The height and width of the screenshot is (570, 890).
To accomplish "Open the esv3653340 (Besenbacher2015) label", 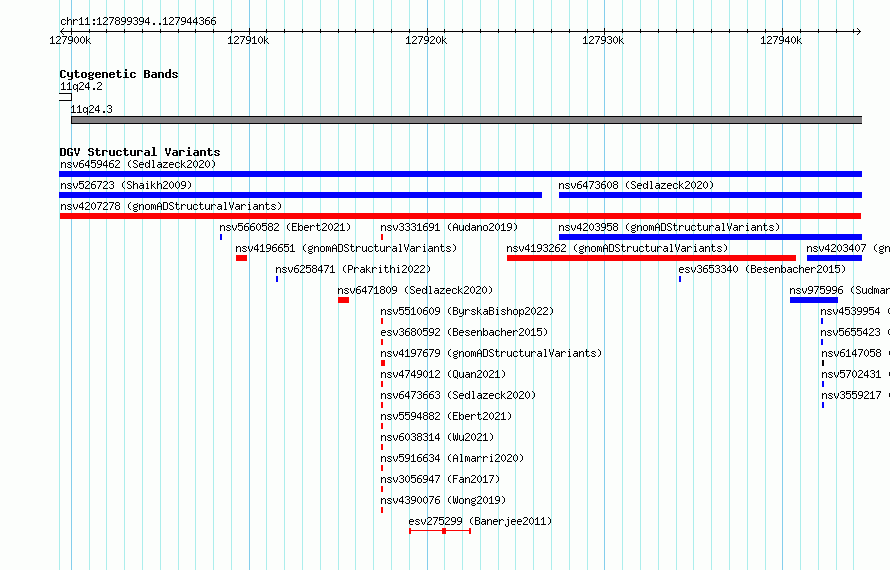I will tap(762, 269).
